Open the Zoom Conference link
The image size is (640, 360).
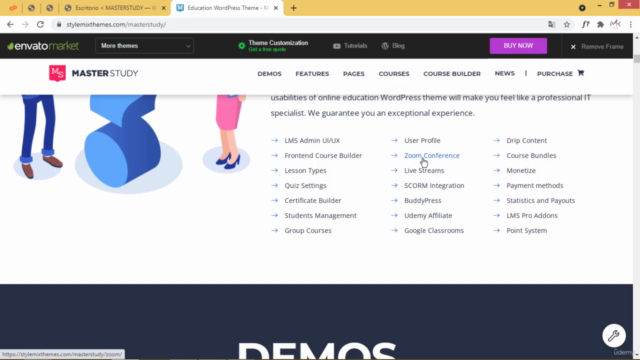tap(432, 156)
